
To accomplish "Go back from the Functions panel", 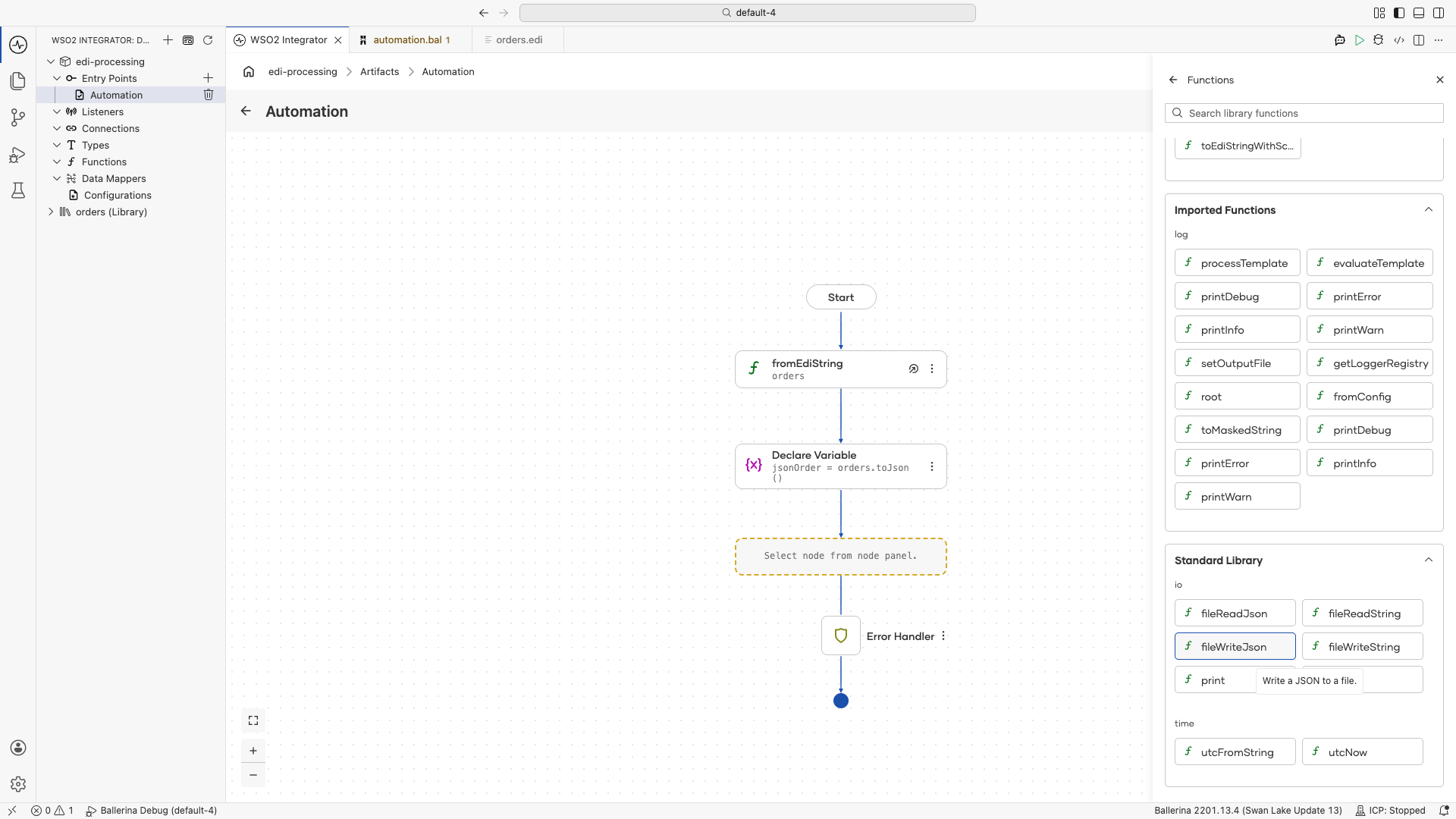I will (x=1173, y=80).
